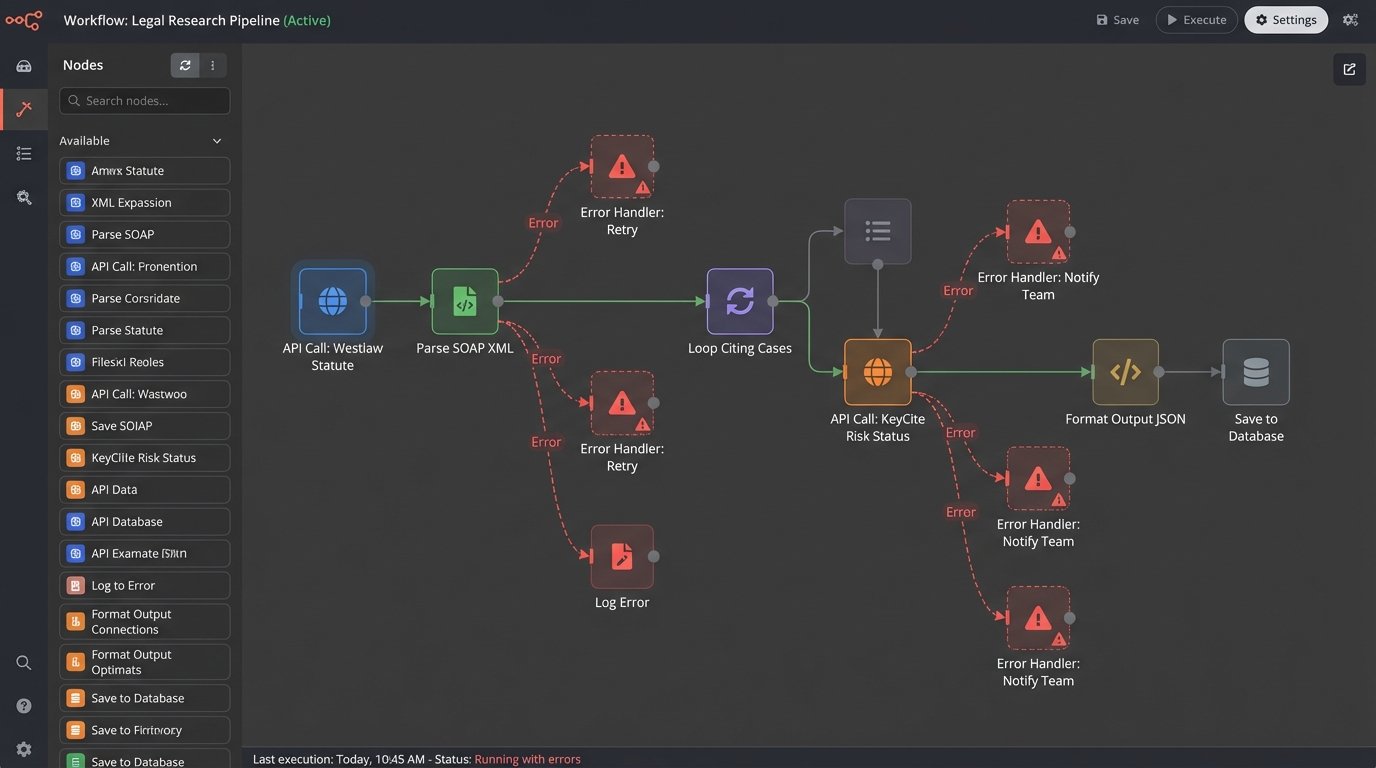
Task: Click the Loop Citing Cases node icon
Action: coord(740,301)
